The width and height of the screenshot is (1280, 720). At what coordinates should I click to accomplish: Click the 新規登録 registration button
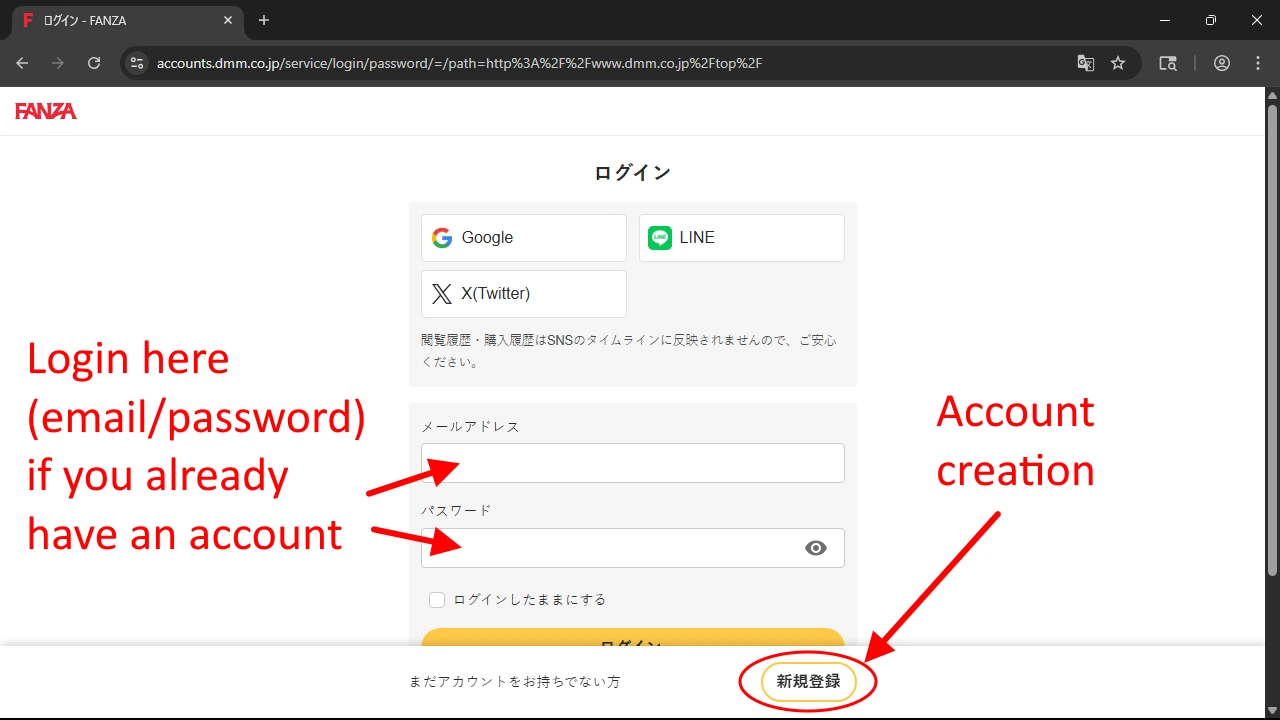809,682
